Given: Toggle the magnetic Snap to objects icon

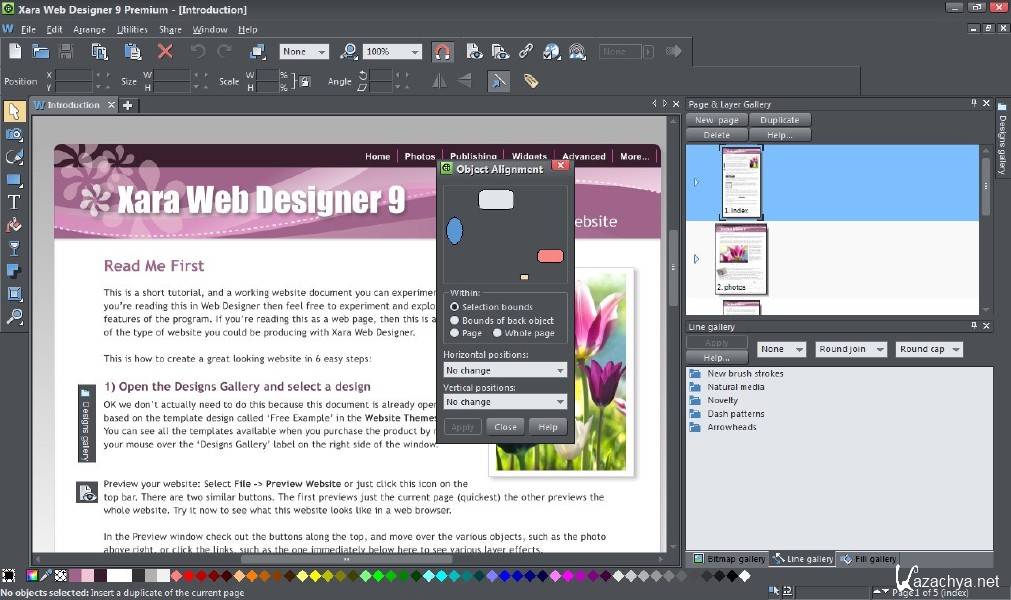Looking at the screenshot, I should coord(443,51).
